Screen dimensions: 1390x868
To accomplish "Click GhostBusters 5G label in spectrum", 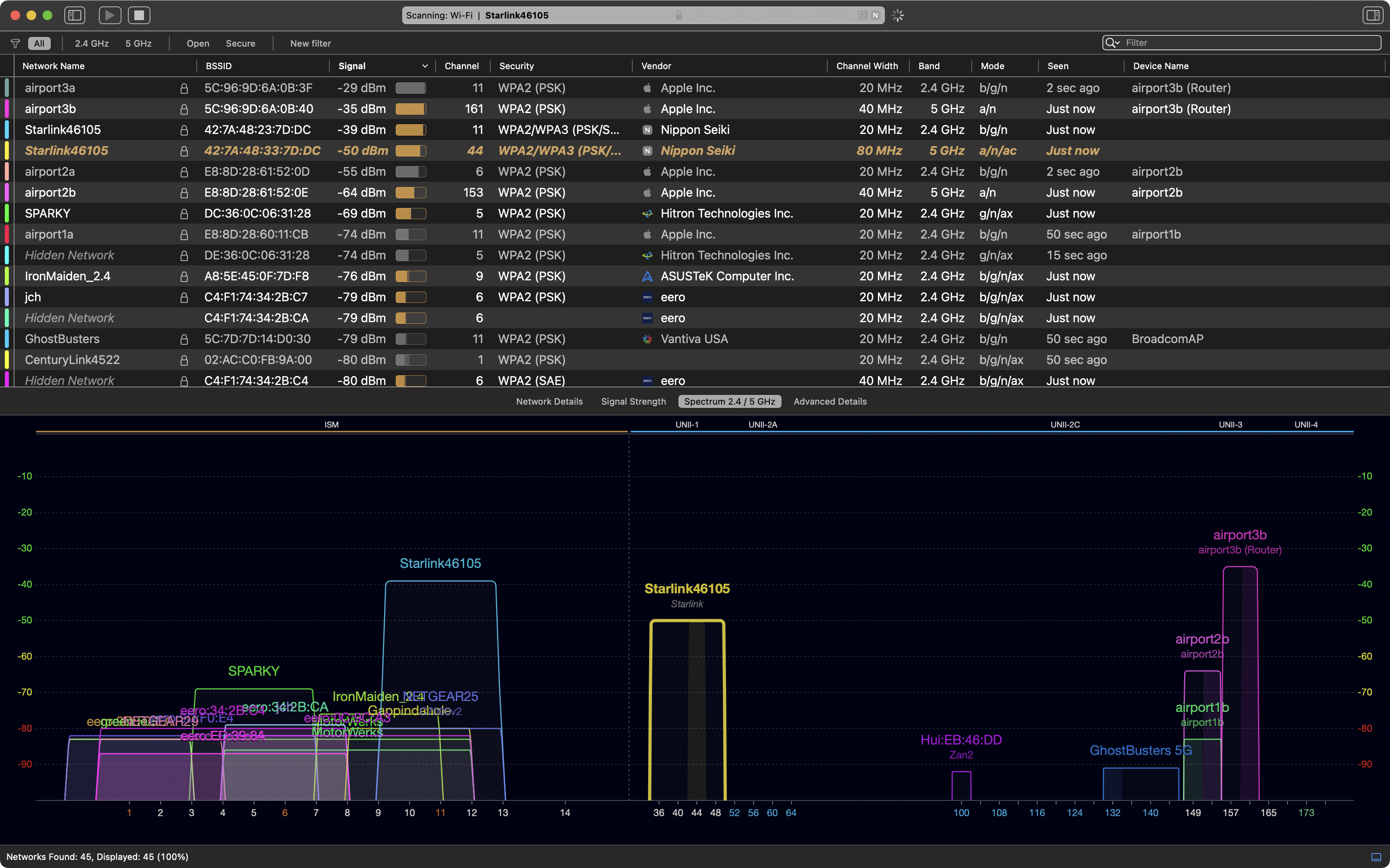I will click(x=1140, y=750).
